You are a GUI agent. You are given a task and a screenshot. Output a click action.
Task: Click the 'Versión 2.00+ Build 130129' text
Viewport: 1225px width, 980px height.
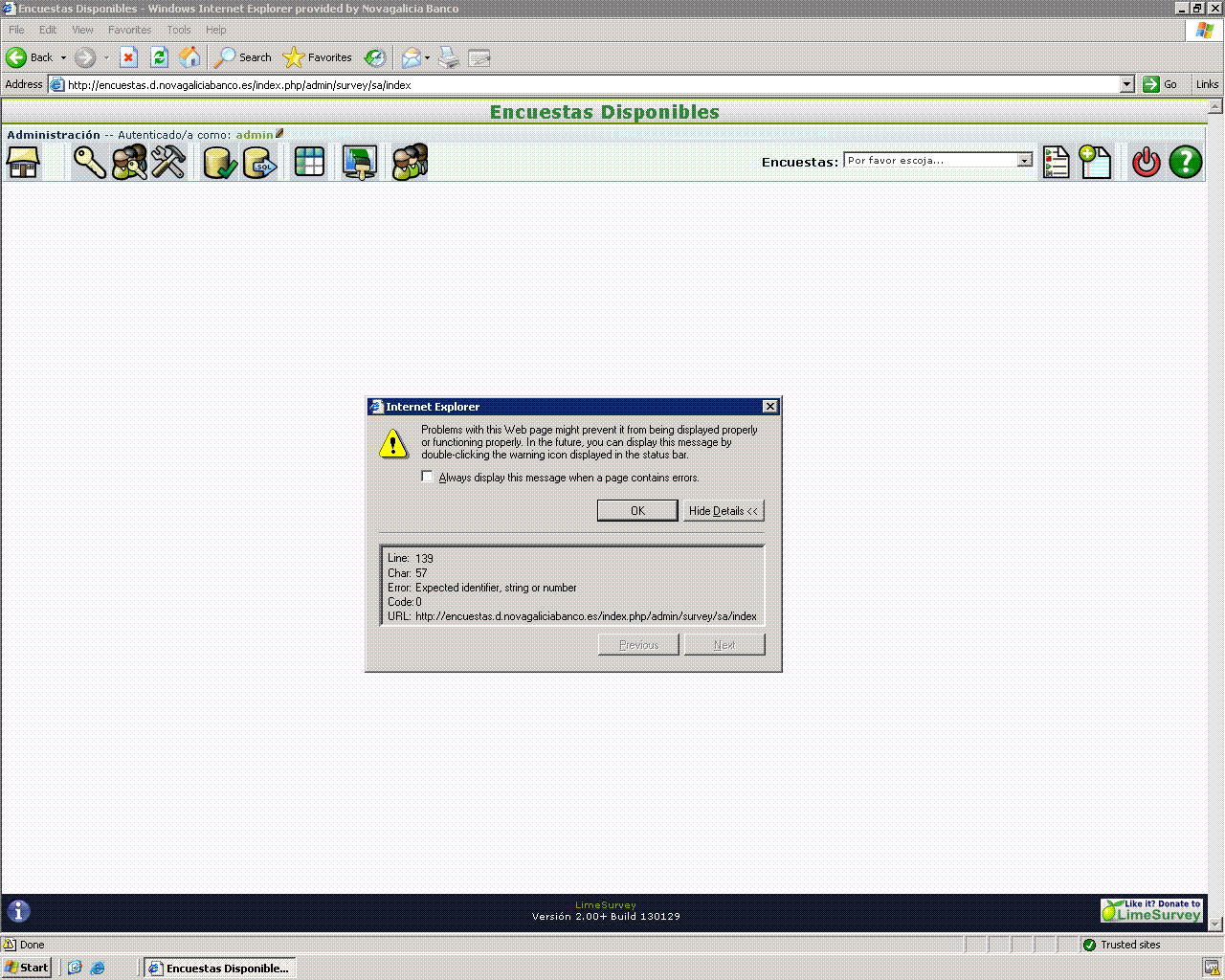(x=606, y=917)
